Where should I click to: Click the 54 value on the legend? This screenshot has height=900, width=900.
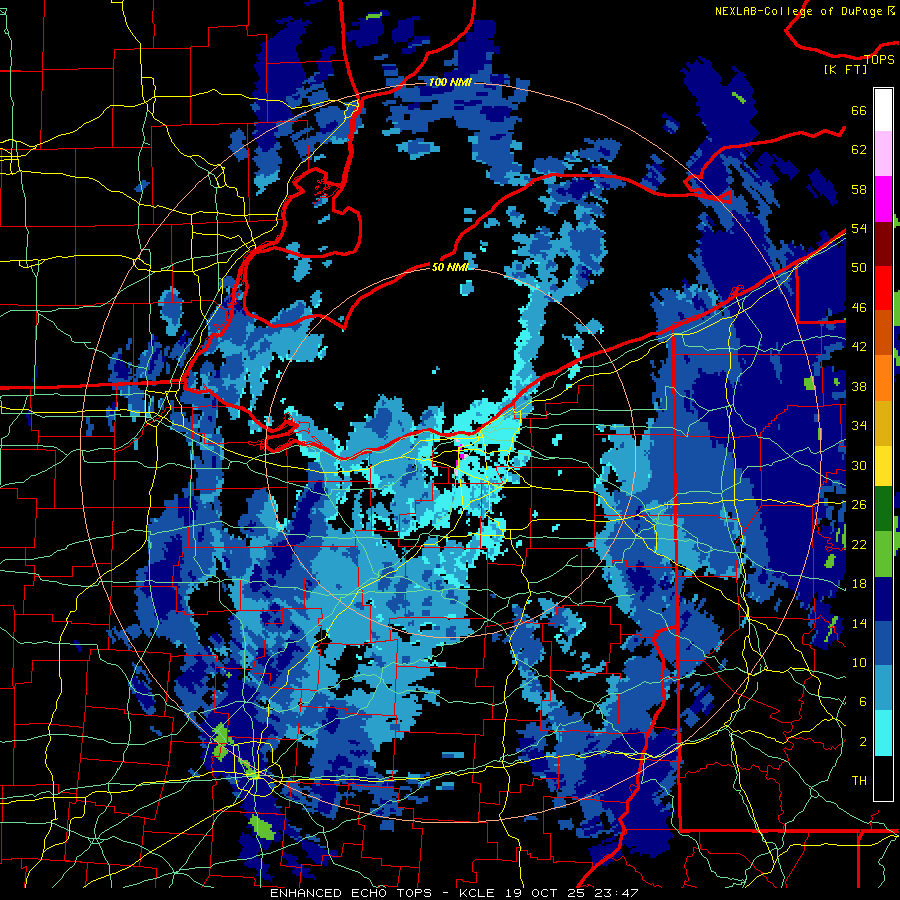point(859,228)
